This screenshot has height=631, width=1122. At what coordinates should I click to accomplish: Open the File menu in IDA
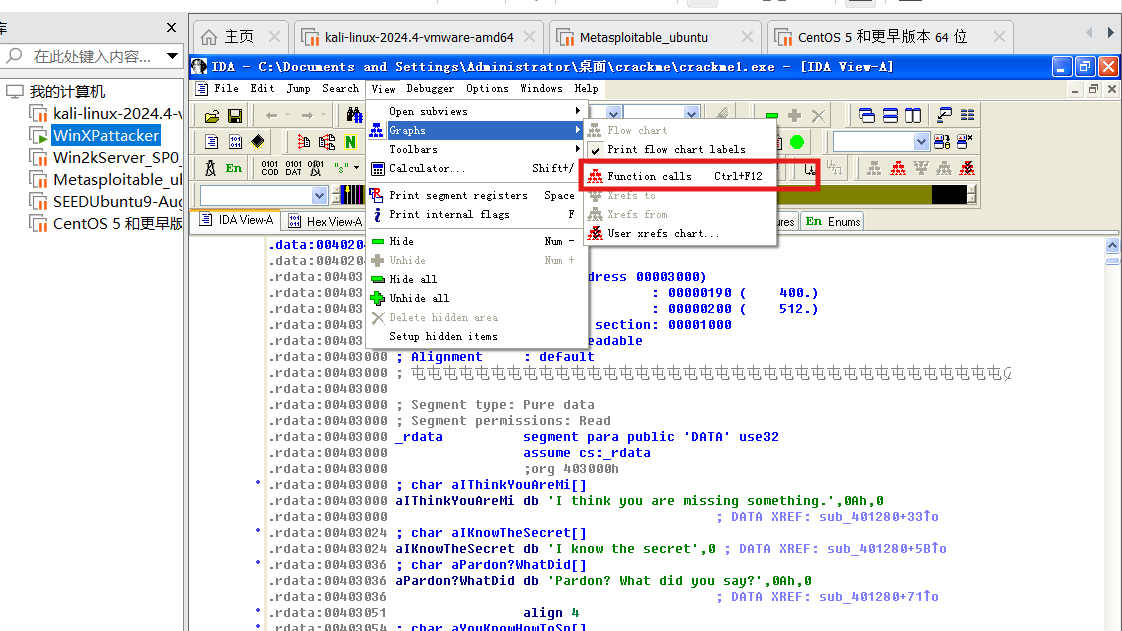[226, 88]
